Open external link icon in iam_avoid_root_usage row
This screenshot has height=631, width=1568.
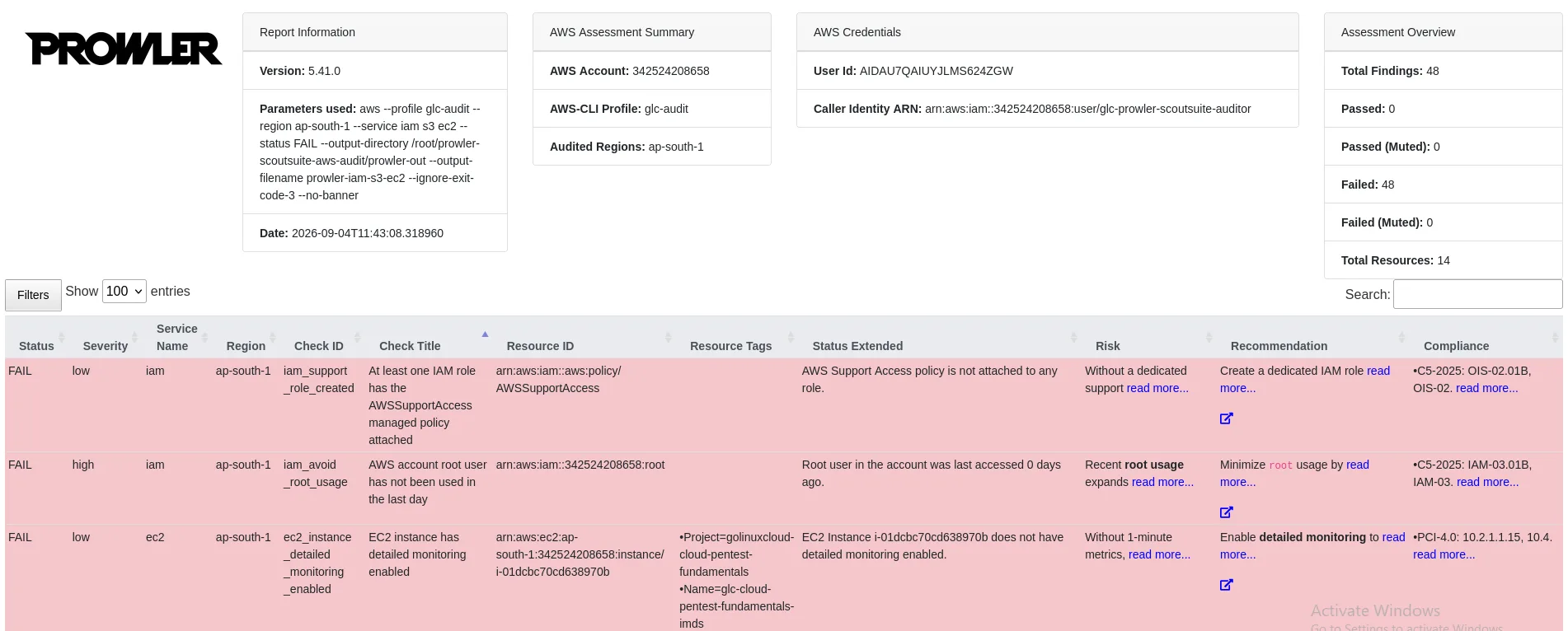tap(1226, 512)
